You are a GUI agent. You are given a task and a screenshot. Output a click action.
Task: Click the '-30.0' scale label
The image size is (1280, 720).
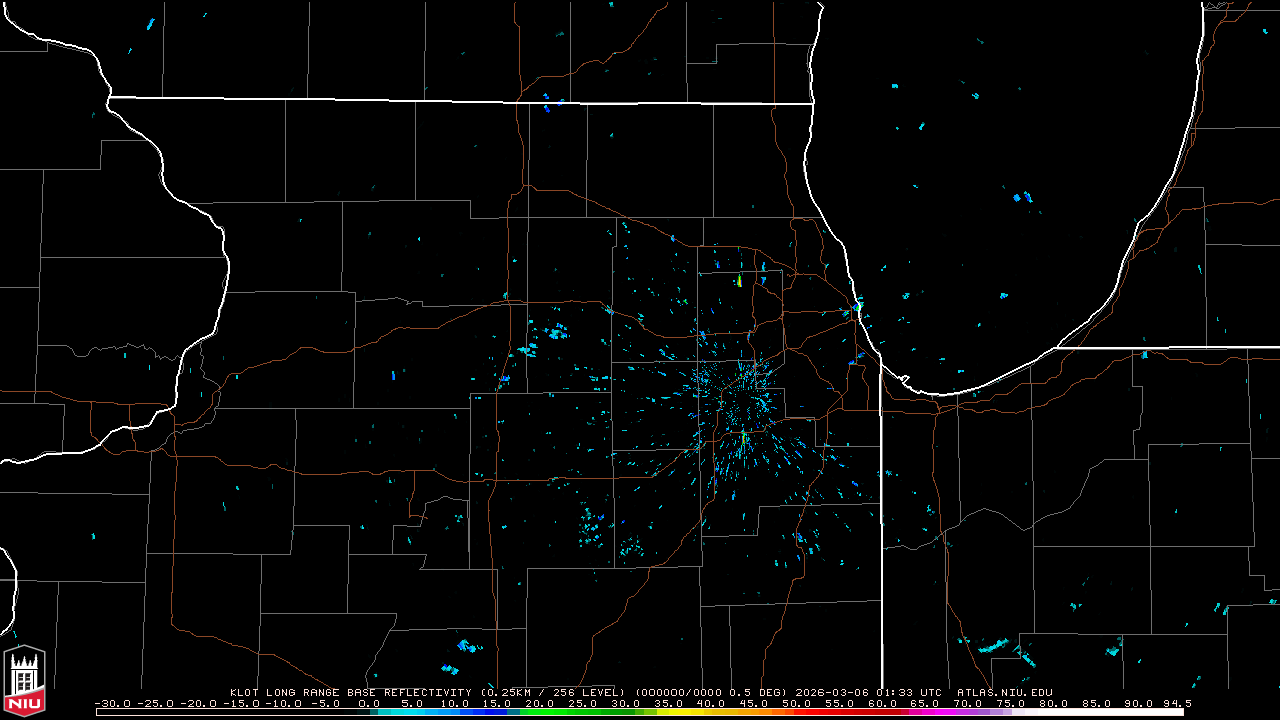coord(113,703)
